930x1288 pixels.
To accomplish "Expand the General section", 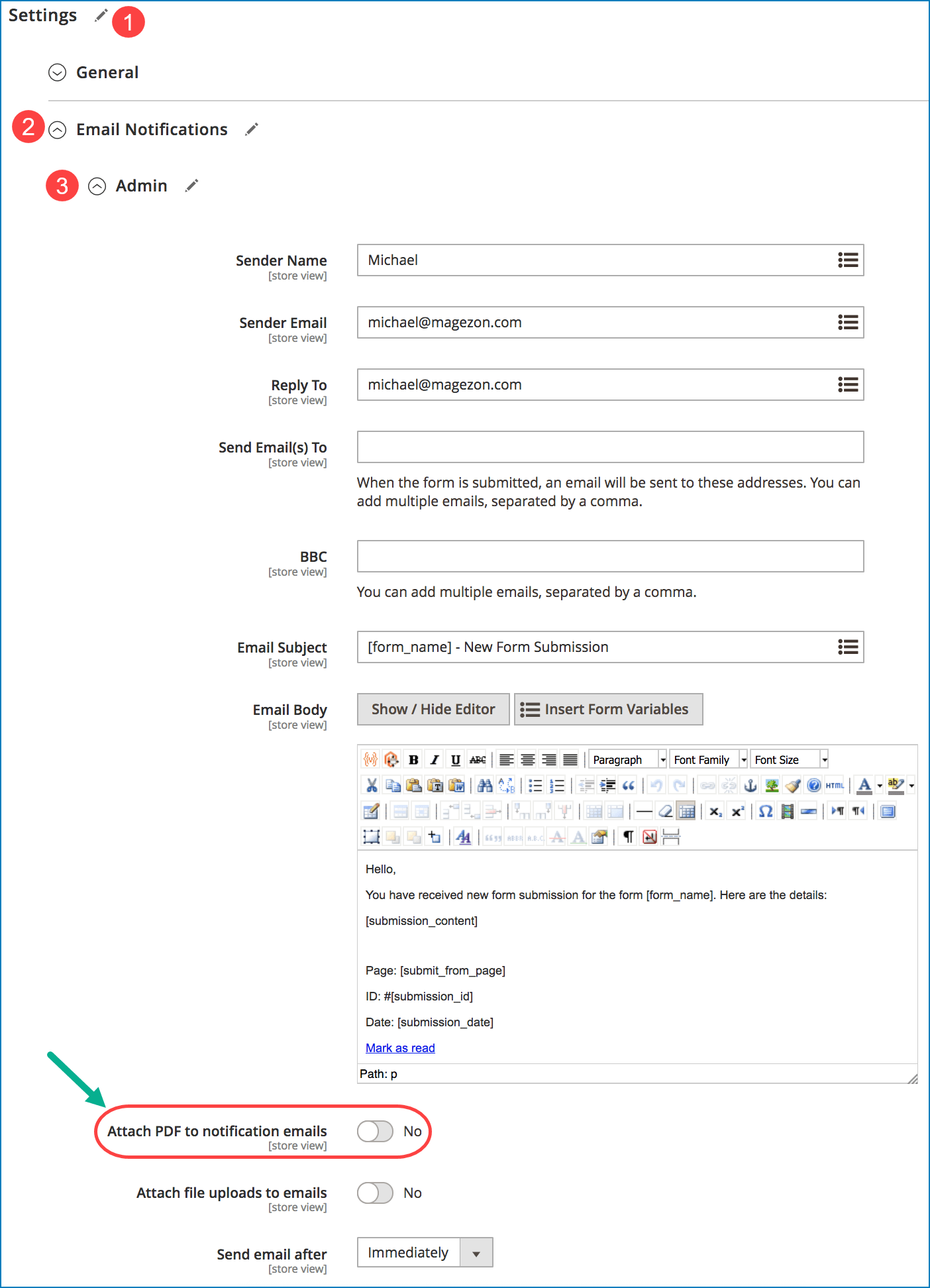I will pos(58,73).
